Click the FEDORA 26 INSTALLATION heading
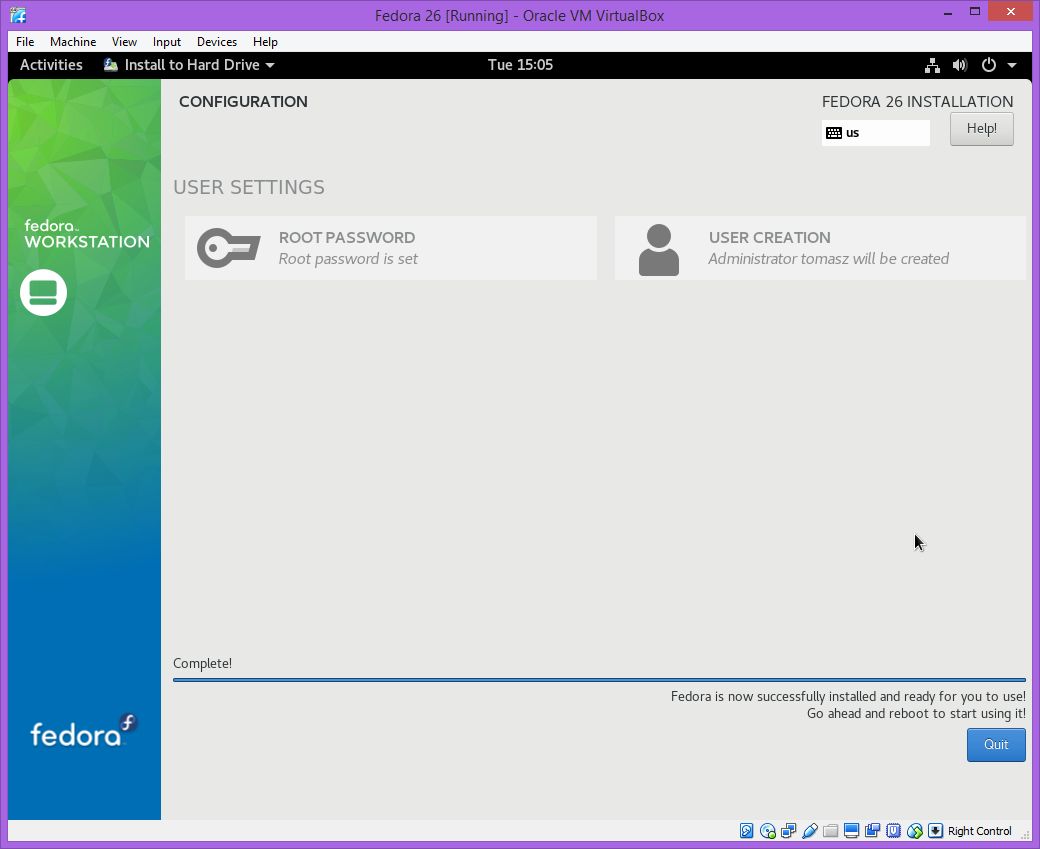The width and height of the screenshot is (1040, 849). [917, 101]
